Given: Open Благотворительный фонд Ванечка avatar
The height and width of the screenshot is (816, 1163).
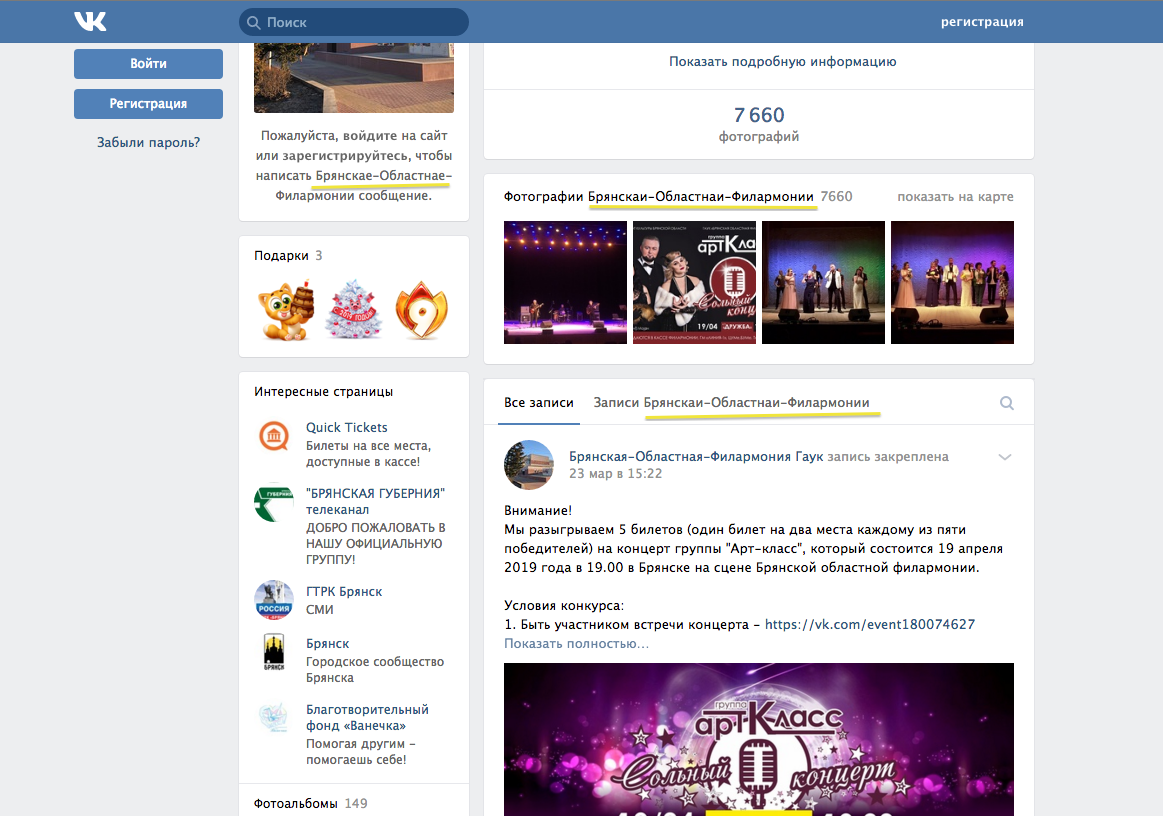Looking at the screenshot, I should coord(274,717).
